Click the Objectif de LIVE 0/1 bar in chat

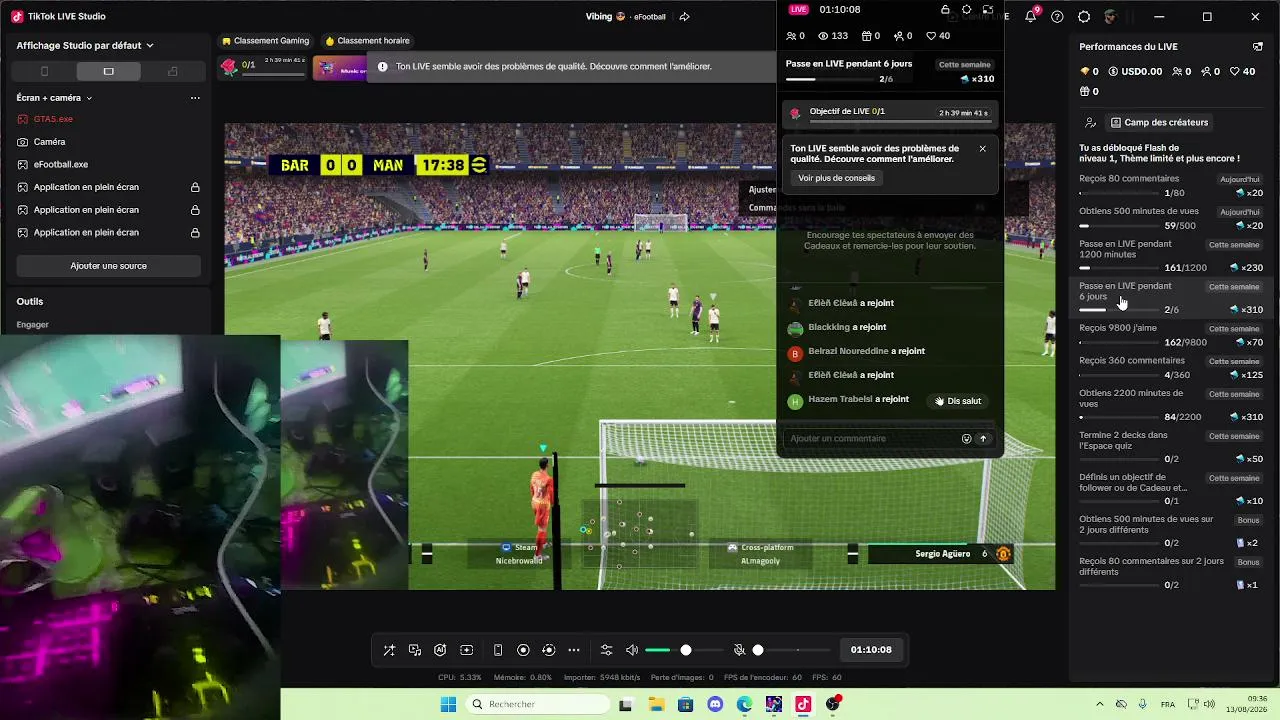click(x=890, y=114)
